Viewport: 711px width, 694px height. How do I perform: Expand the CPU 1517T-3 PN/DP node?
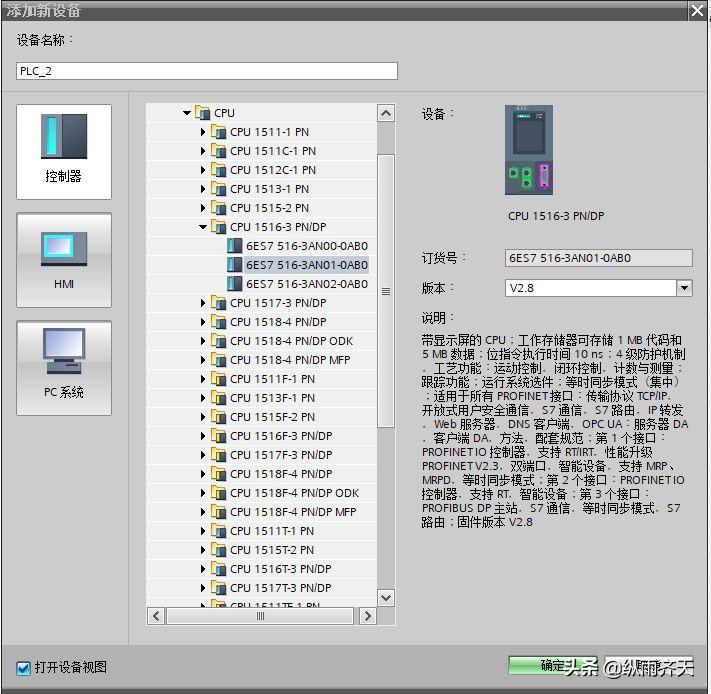coord(203,588)
